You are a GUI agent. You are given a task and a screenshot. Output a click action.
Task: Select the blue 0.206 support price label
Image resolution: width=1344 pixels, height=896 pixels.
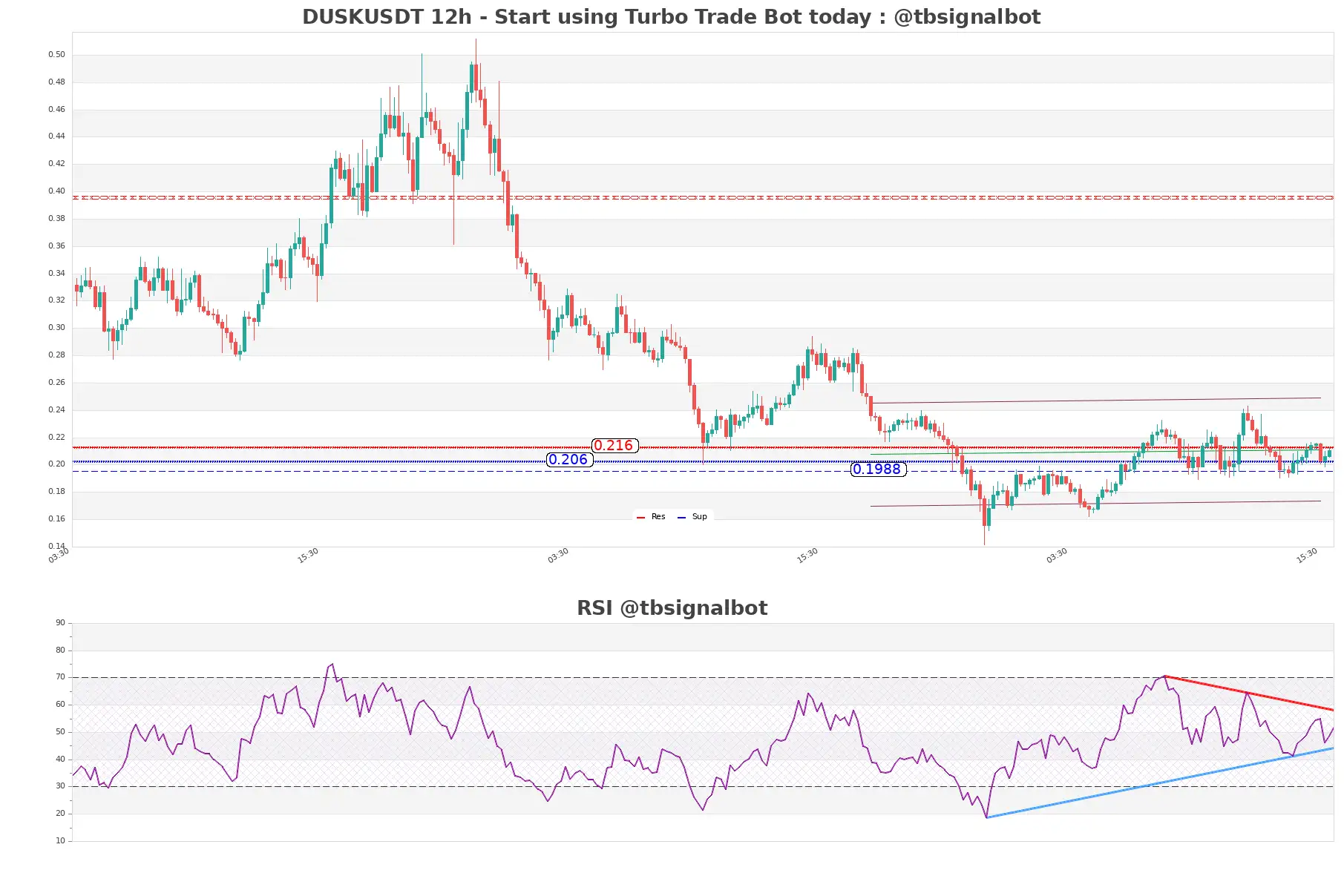569,460
